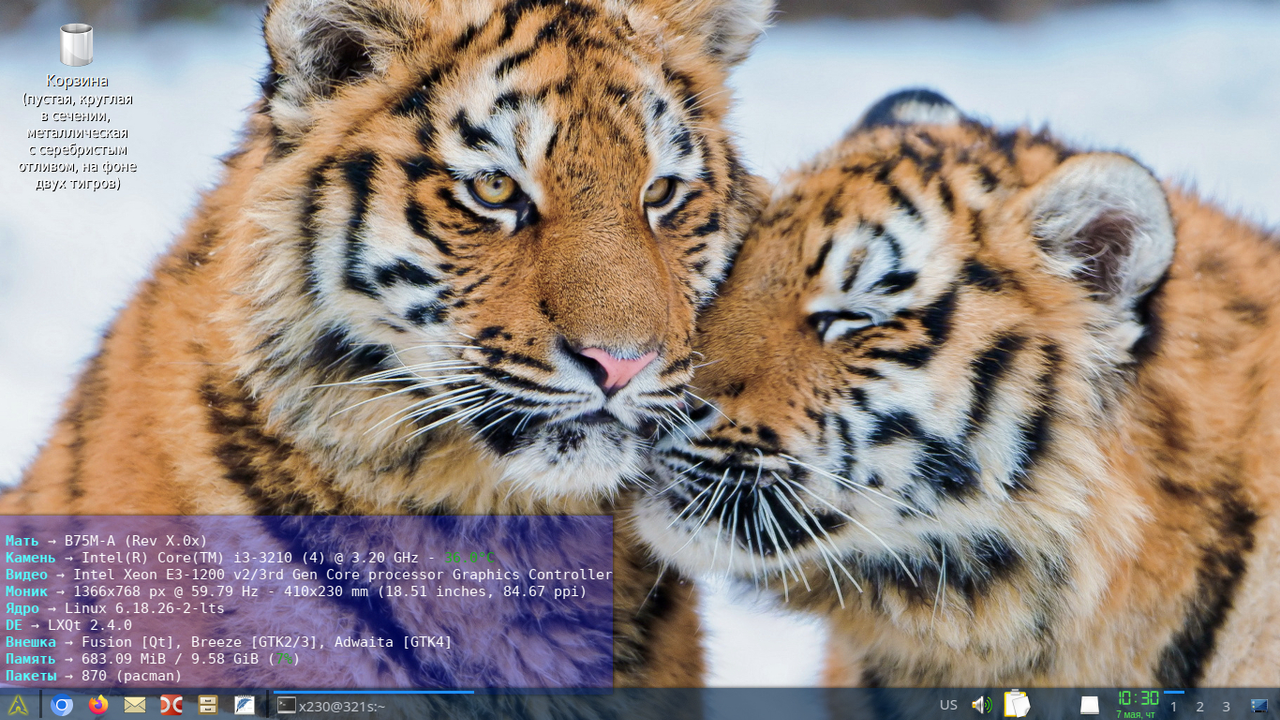Open the file manager drawer icon
Screen dimensions: 1280x720
[208, 705]
